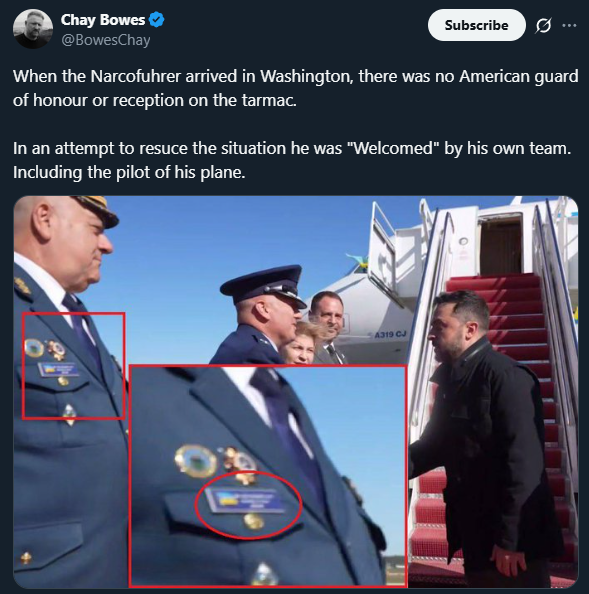This screenshot has width=589, height=594.
Task: Open the Grok explain-post icon
Action: tap(543, 25)
